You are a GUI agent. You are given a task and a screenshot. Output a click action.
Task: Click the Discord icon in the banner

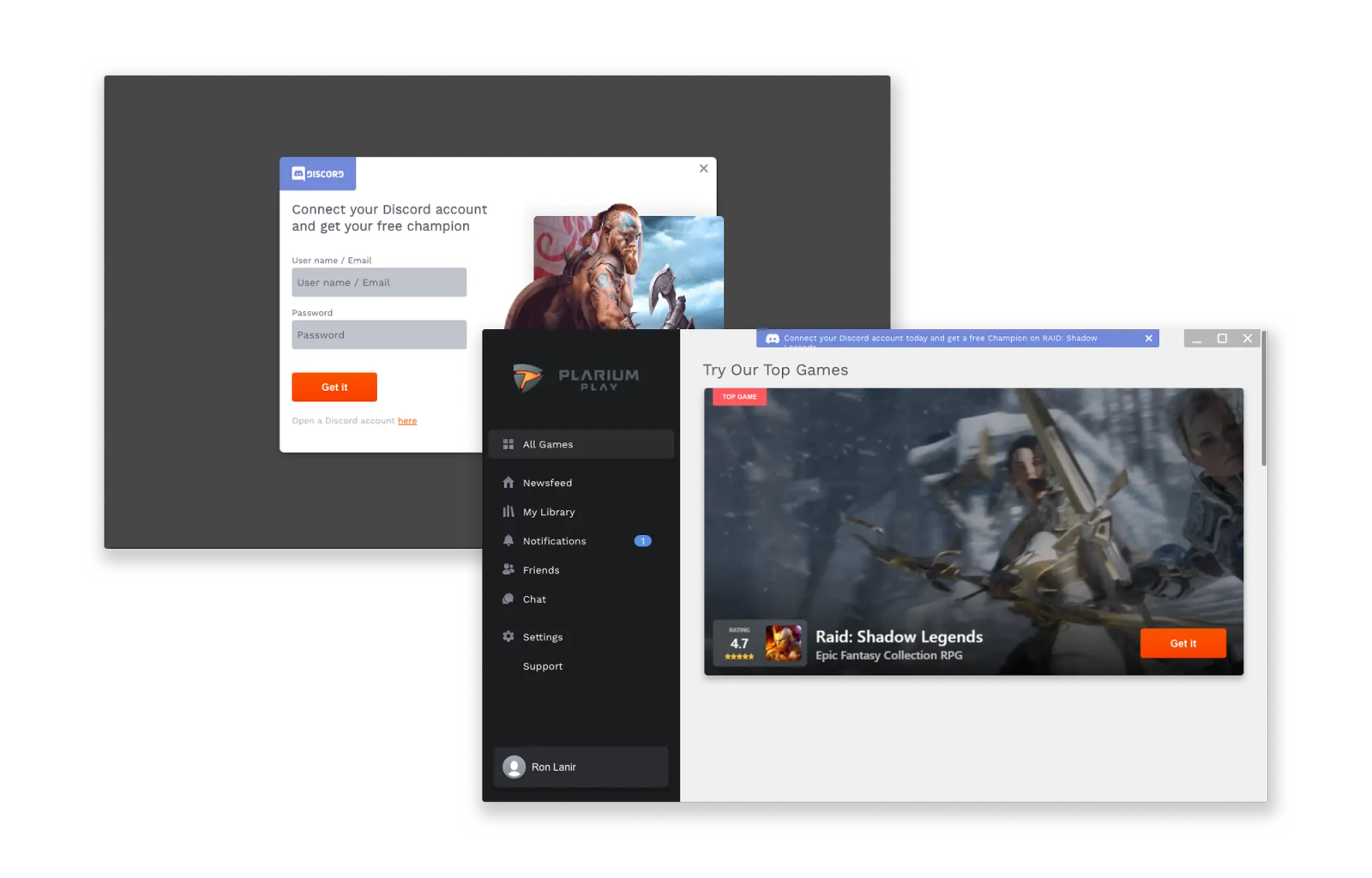pyautogui.click(x=773, y=339)
